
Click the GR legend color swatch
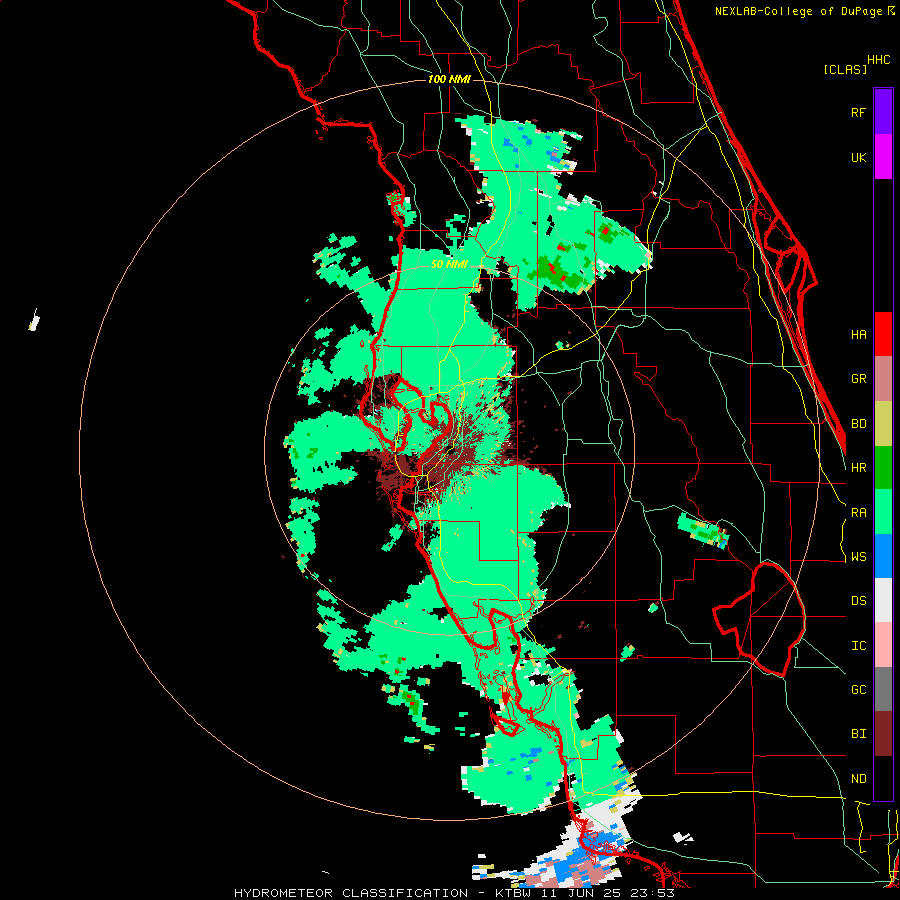click(883, 379)
